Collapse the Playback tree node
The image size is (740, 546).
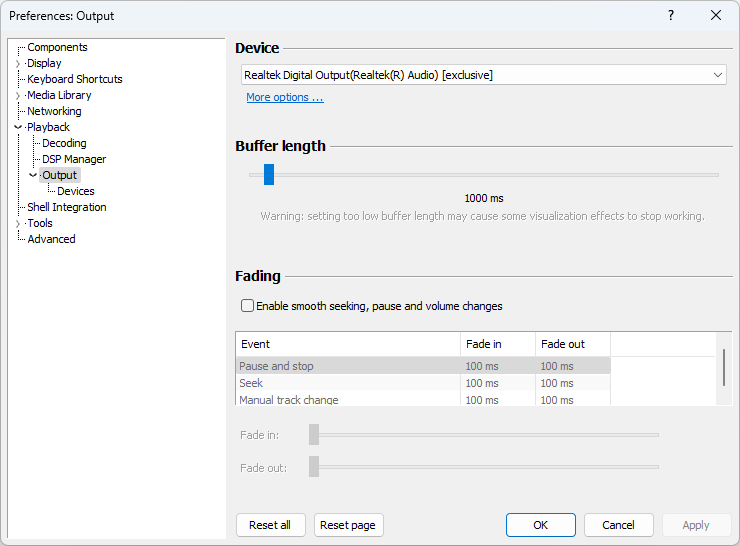(18, 128)
